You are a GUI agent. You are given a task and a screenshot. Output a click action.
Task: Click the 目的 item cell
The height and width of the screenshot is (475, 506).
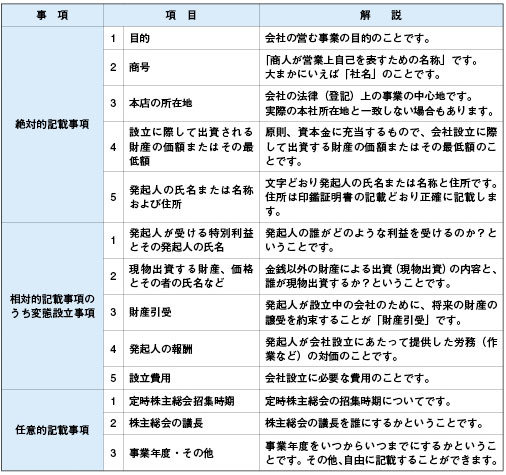pos(191,38)
